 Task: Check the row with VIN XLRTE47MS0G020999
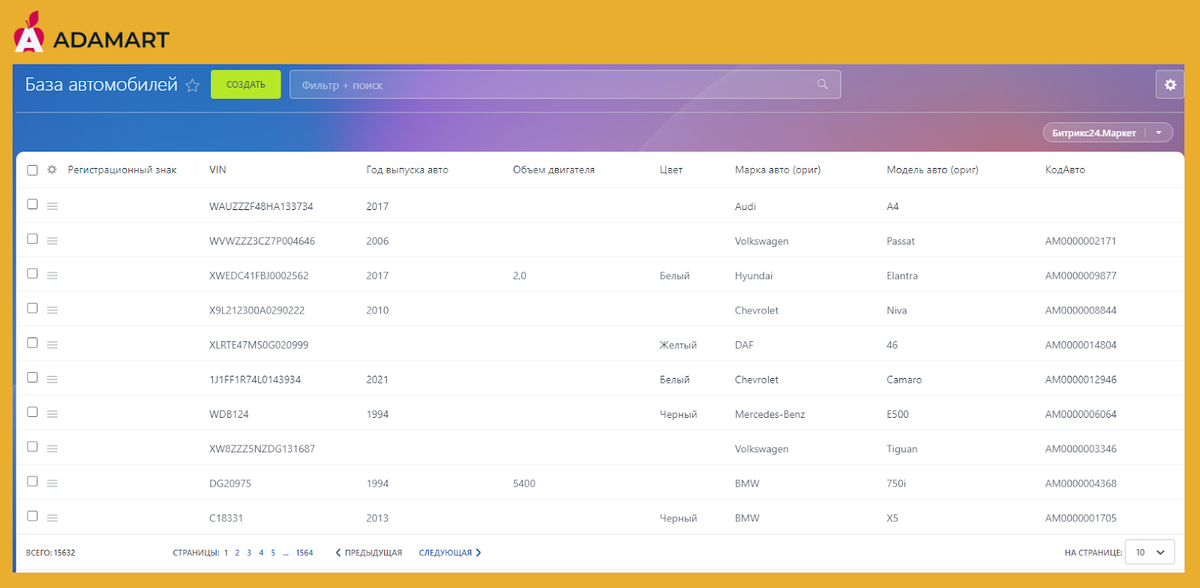click(32, 342)
